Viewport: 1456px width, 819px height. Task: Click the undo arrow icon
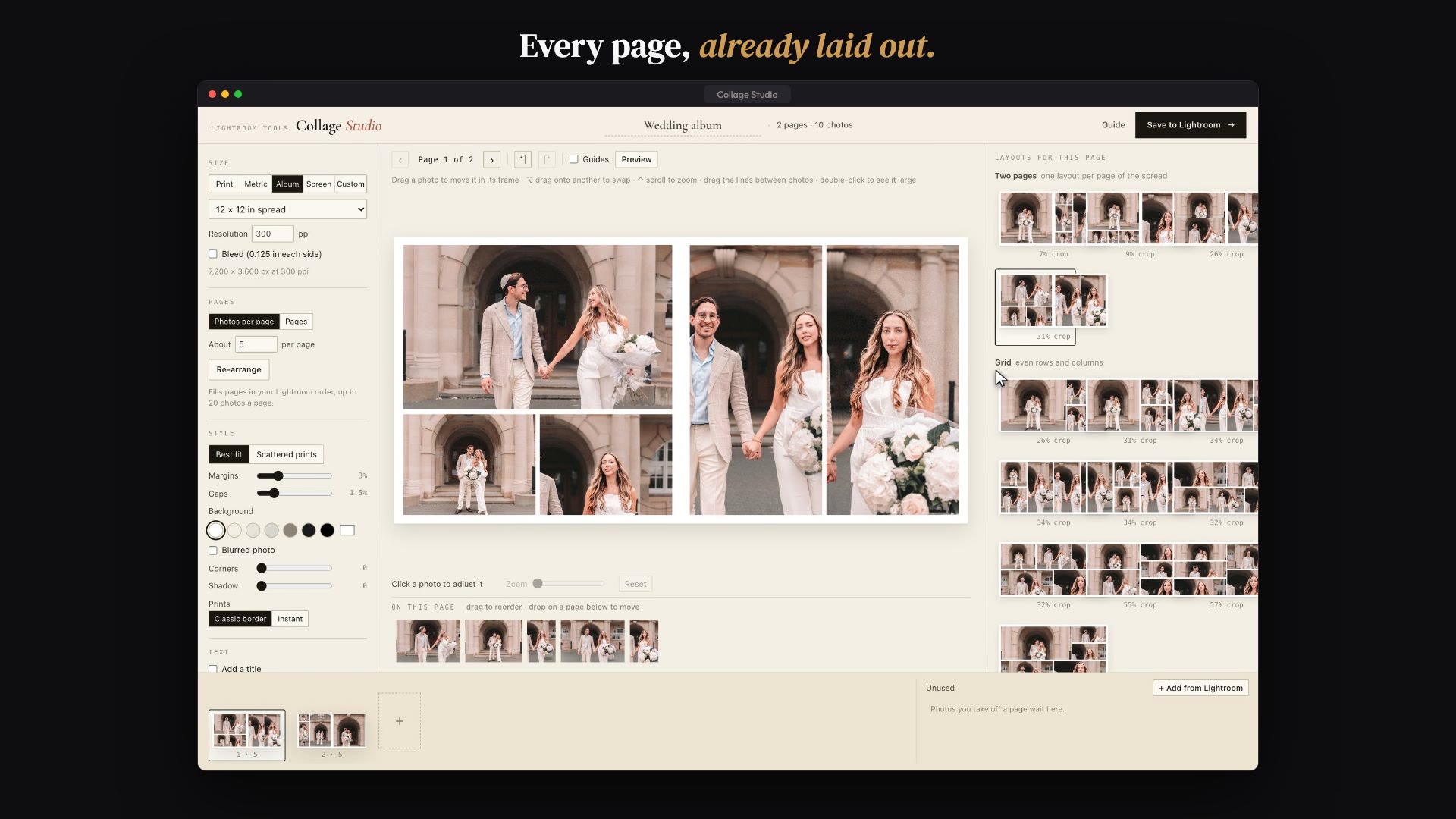coord(522,160)
